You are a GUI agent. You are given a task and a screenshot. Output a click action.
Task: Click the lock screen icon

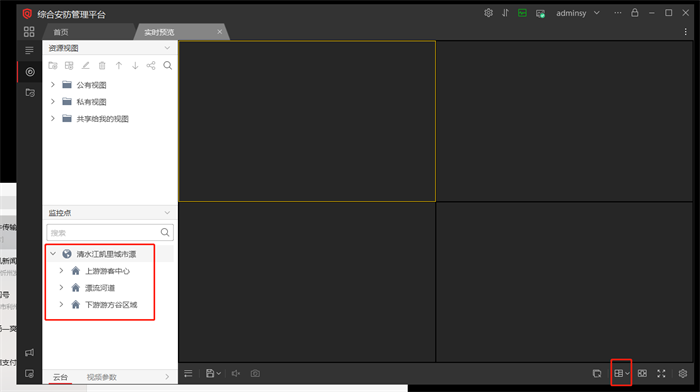coord(634,13)
